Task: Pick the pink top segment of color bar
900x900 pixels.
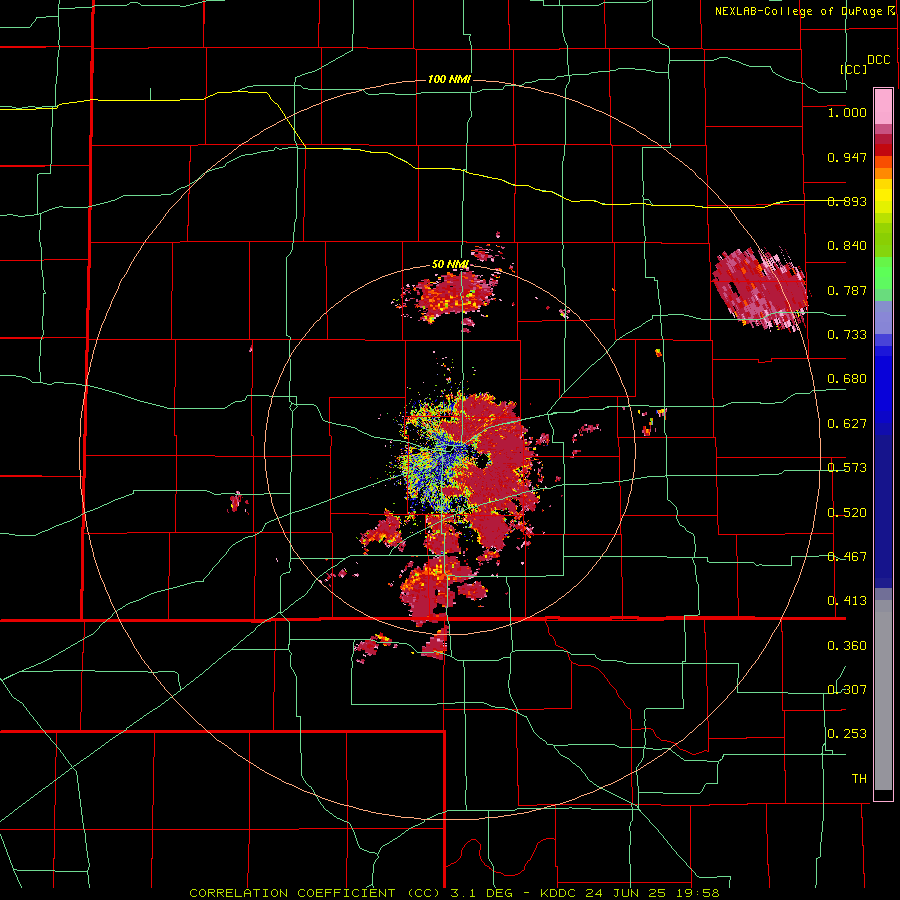Action: pos(883,107)
